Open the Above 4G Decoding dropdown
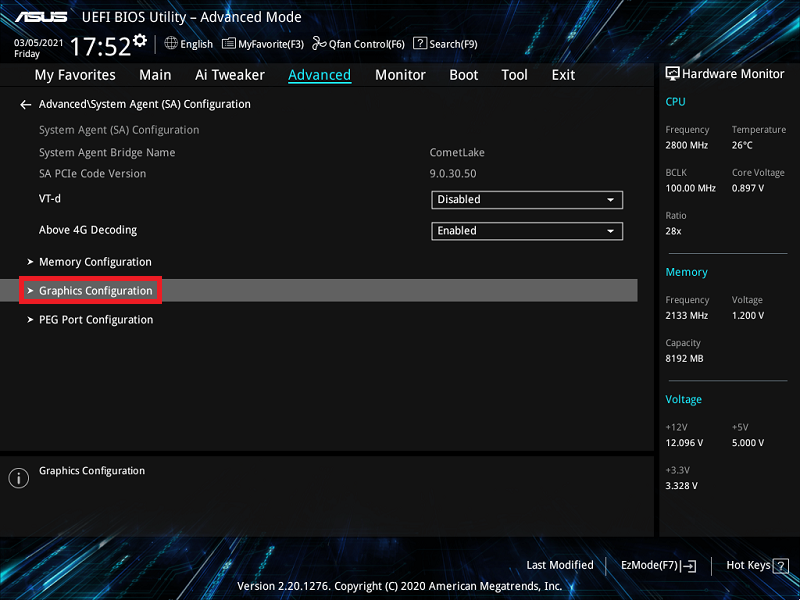This screenshot has height=600, width=800. pos(527,231)
